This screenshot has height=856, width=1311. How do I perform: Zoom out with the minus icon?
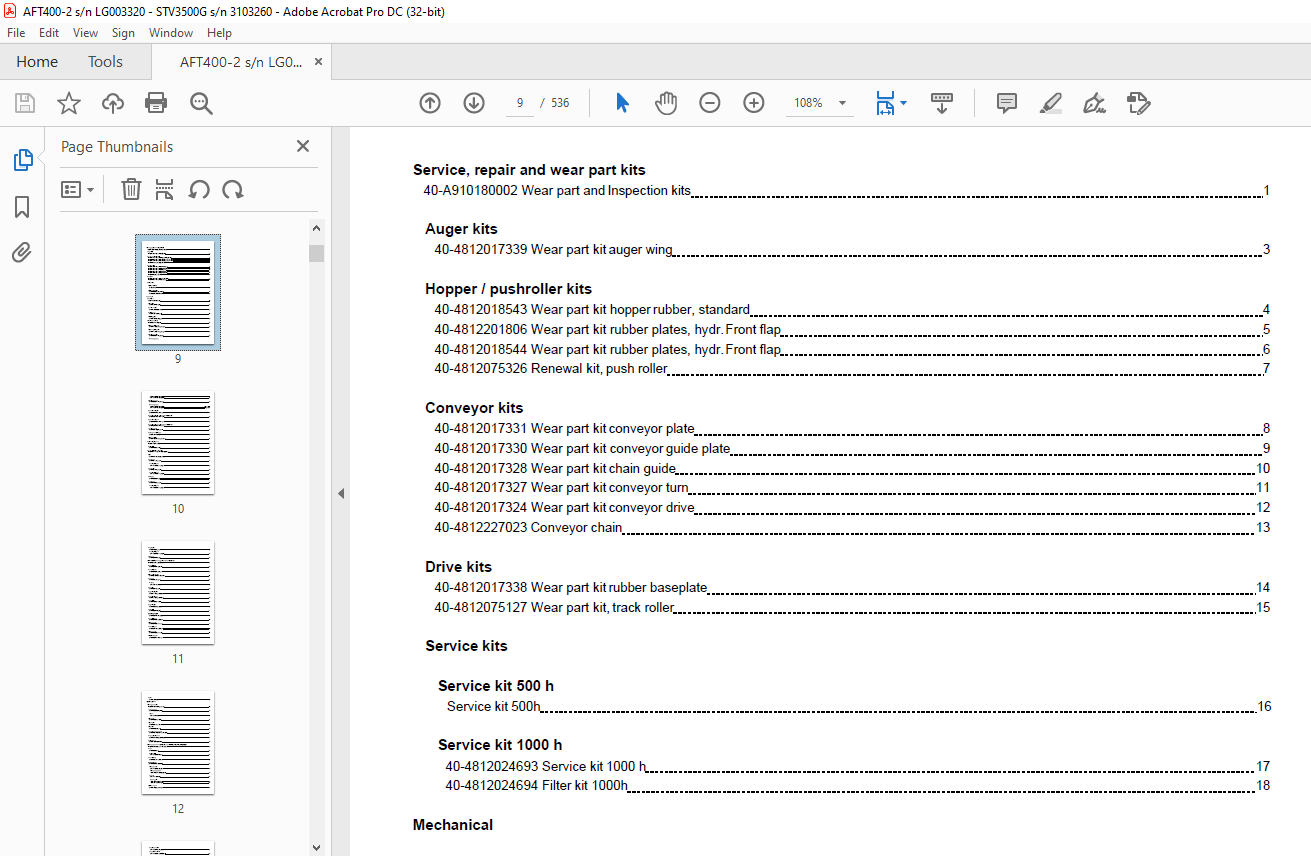(x=710, y=103)
